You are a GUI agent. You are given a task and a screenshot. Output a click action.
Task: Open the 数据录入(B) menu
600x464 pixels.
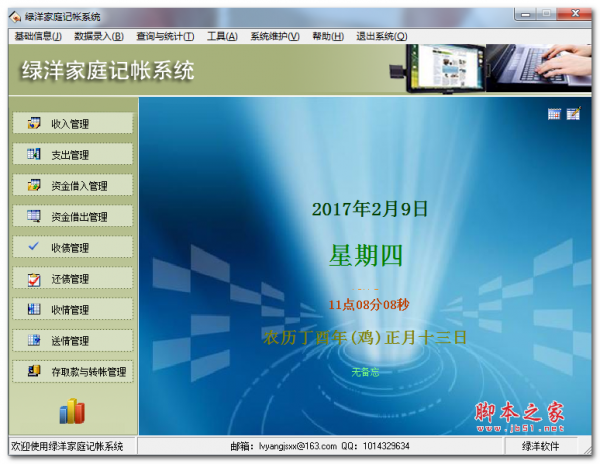pyautogui.click(x=99, y=36)
